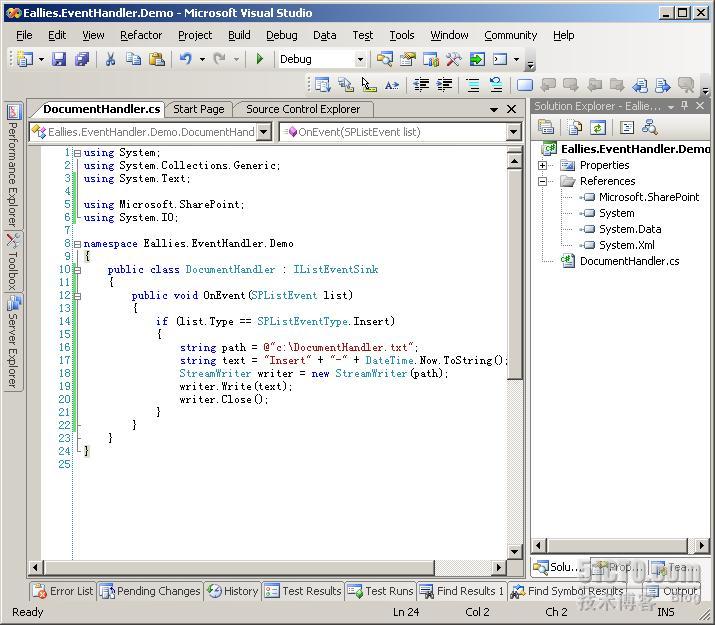Open the Error List tab
Viewport: 715px width, 625px height.
coord(63,591)
